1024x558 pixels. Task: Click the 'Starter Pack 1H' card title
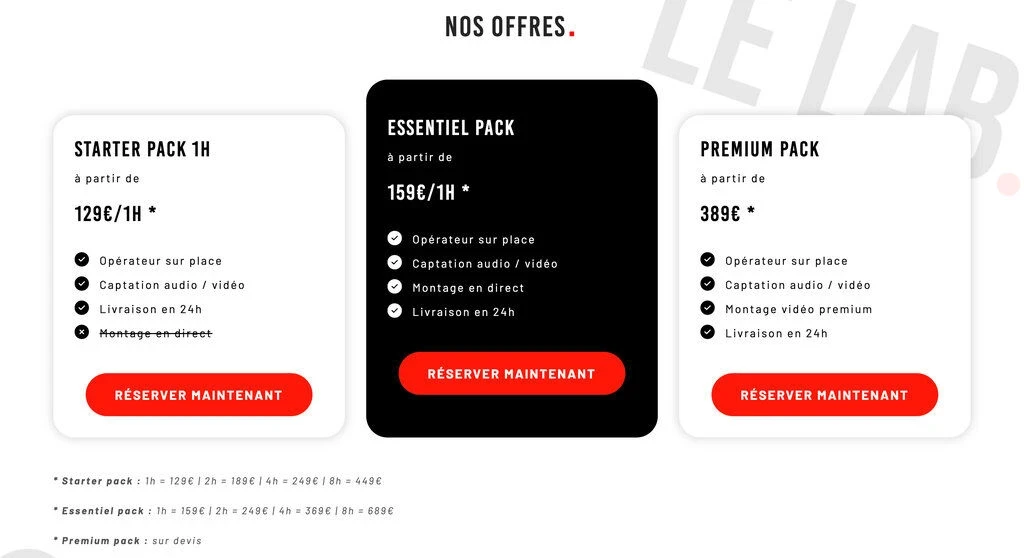click(142, 150)
